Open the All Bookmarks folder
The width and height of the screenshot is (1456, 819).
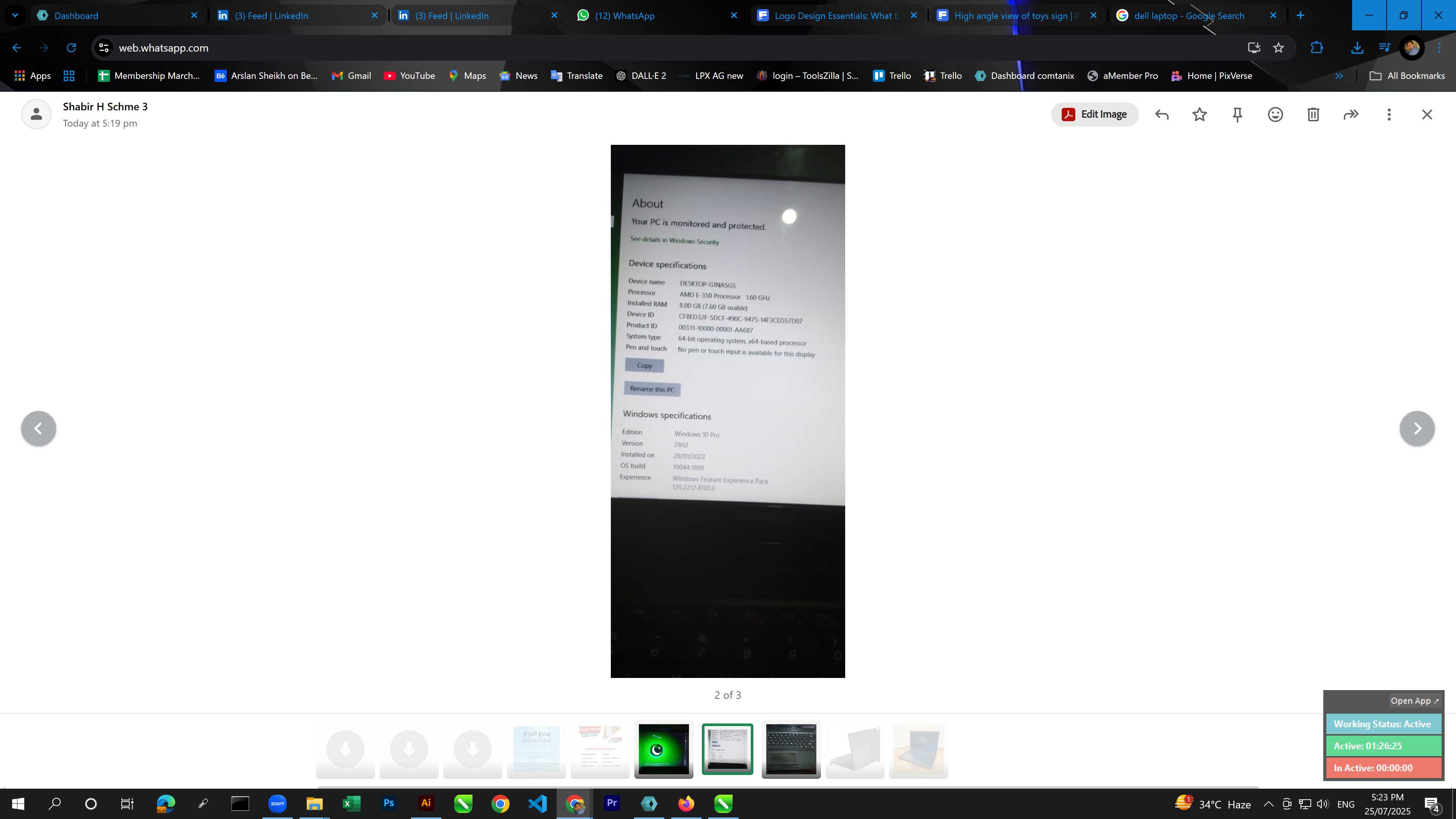(x=1407, y=76)
